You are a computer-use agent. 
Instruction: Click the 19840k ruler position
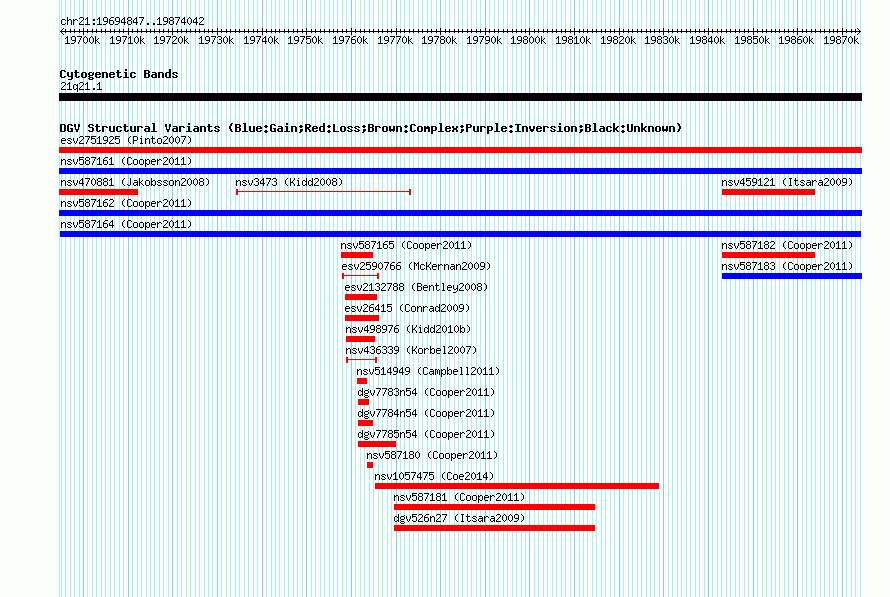(707, 40)
